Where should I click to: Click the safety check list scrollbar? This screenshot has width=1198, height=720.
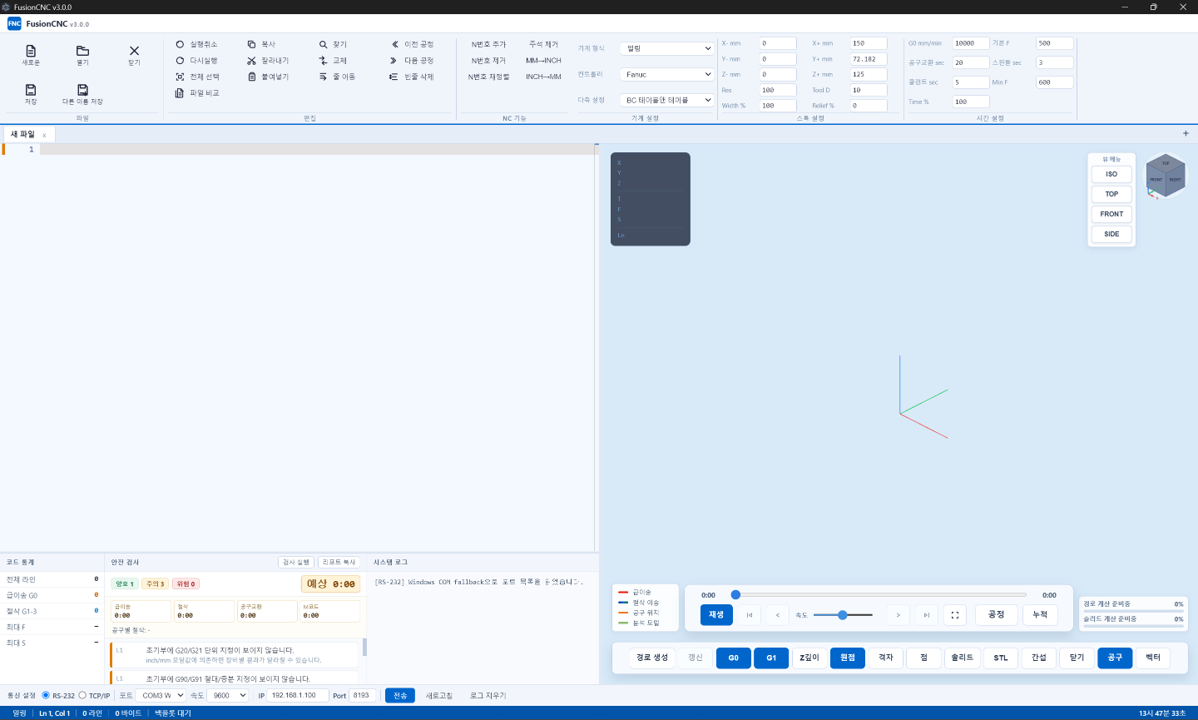(364, 647)
